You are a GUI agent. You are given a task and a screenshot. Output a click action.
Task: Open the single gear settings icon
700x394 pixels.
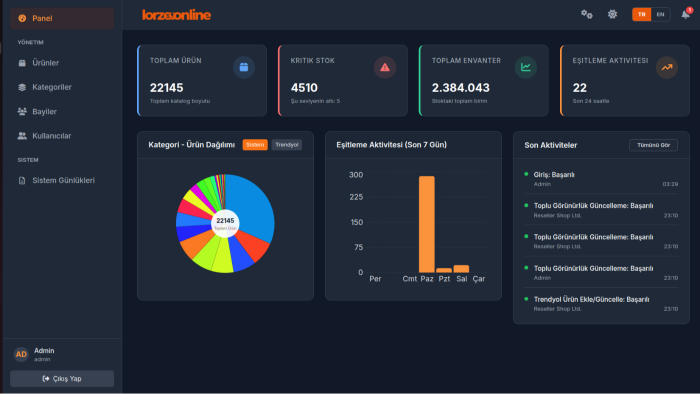click(x=612, y=14)
